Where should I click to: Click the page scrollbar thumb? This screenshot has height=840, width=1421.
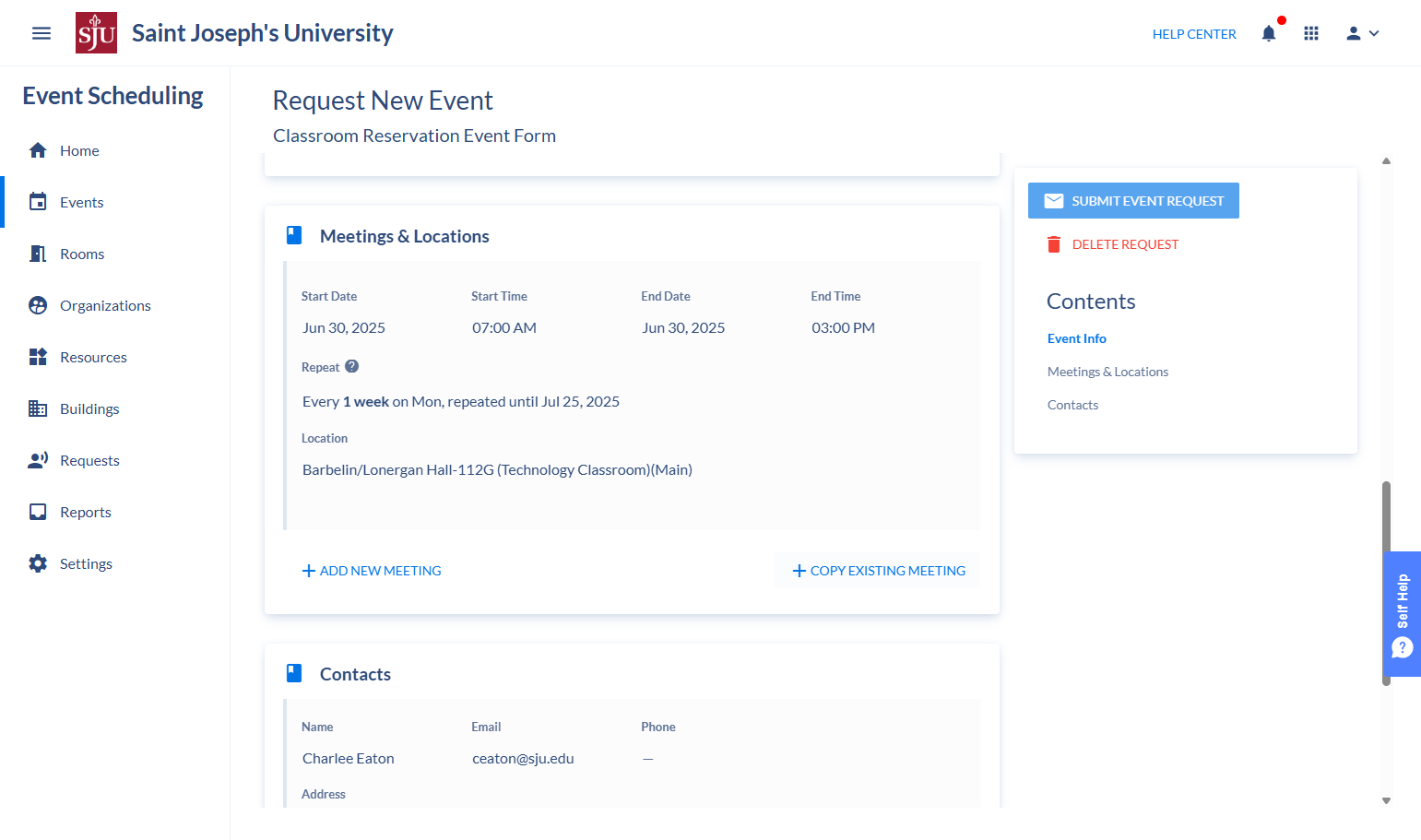point(1386,583)
